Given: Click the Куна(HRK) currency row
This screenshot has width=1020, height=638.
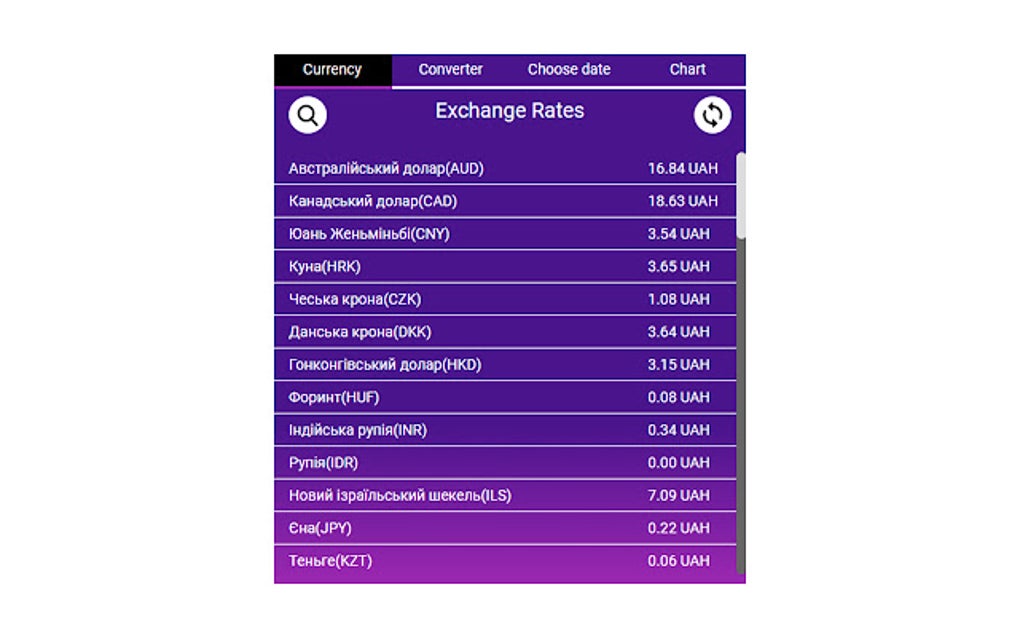Looking at the screenshot, I should pos(505,266).
